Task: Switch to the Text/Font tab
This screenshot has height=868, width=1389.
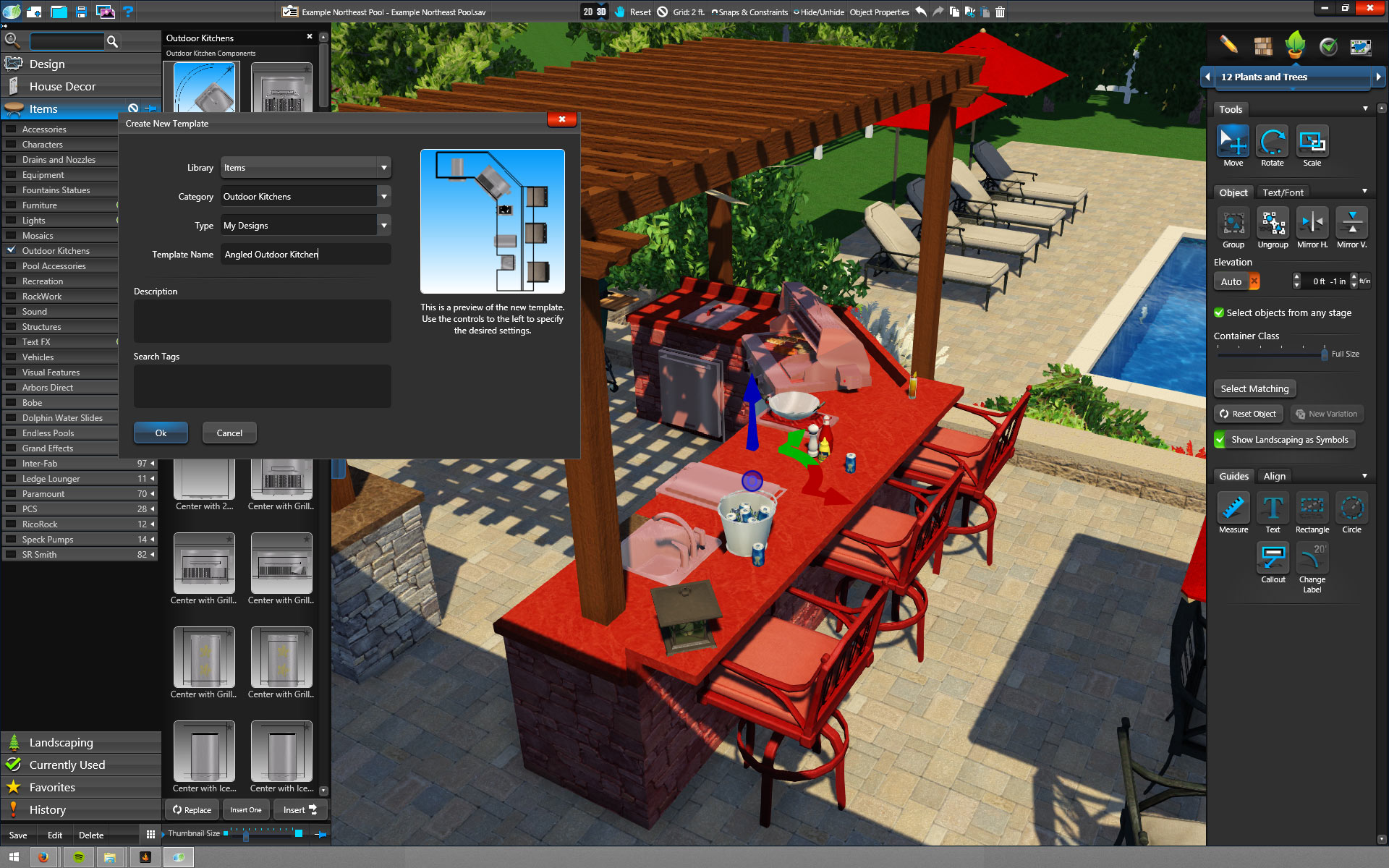Action: (1282, 192)
